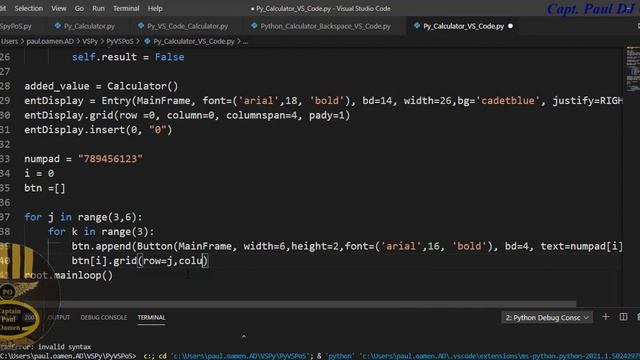Viewport: 640px width, 360px height.
Task: Click the unsaved dot on Py_Calculator_VS_Code.py tab
Action: click(x=510, y=26)
